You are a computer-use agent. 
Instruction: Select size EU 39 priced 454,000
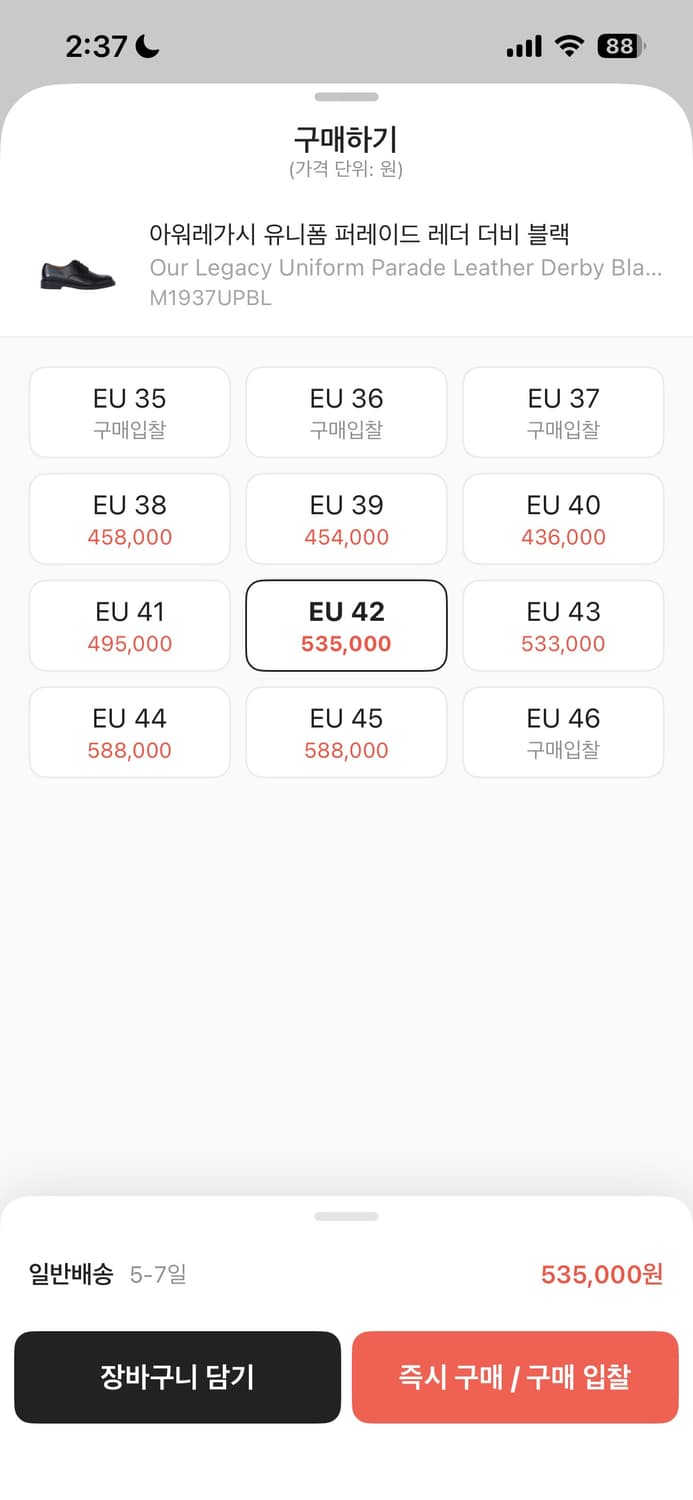(346, 519)
